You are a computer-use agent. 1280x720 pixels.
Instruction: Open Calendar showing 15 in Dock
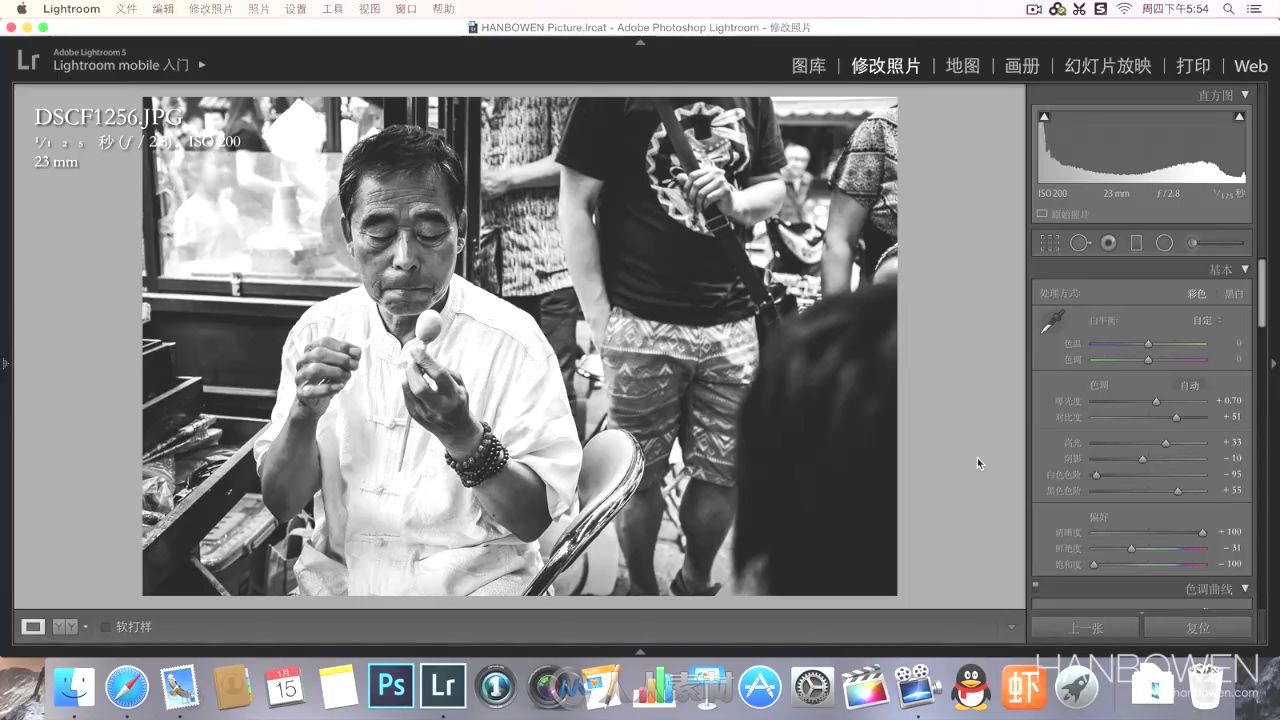pyautogui.click(x=285, y=687)
